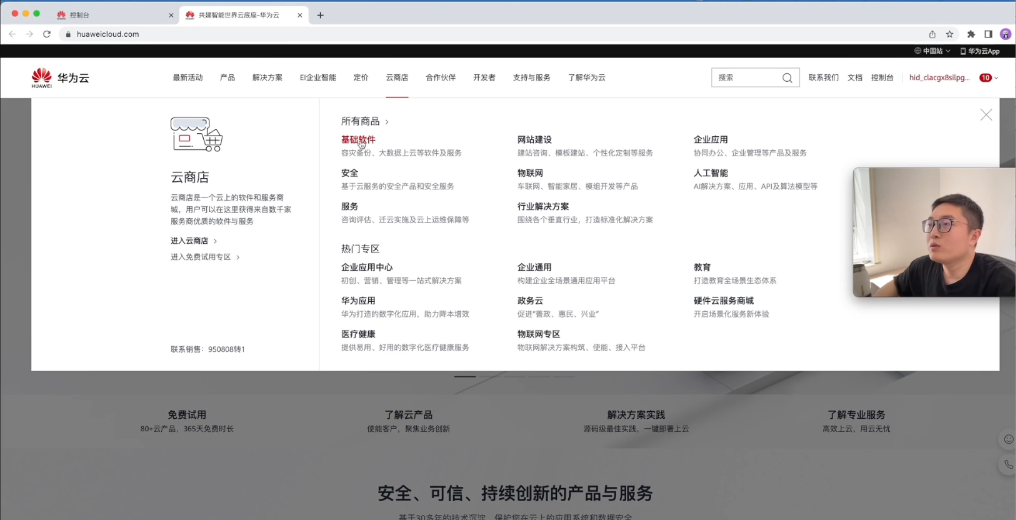Viewport: 1016px width, 520px height.
Task: Open the 硬件云服务商城 zone
Action: point(724,301)
